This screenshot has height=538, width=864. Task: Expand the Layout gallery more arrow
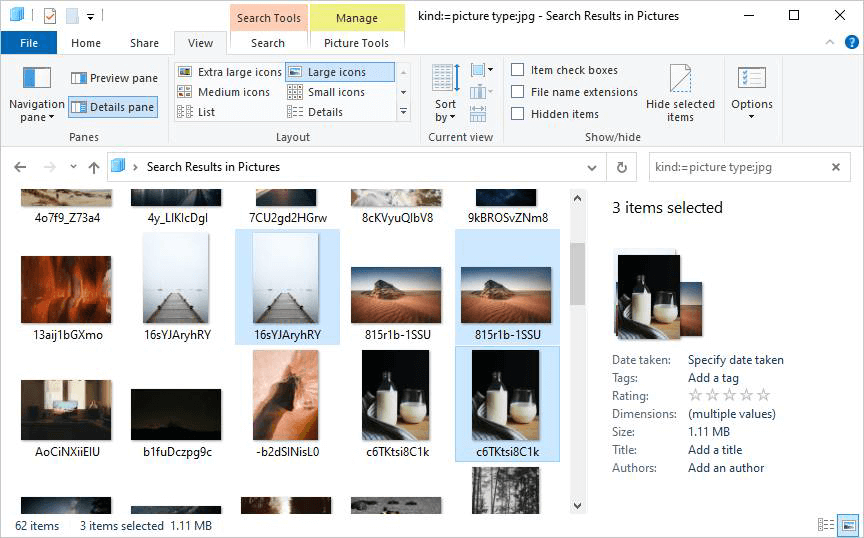click(403, 112)
